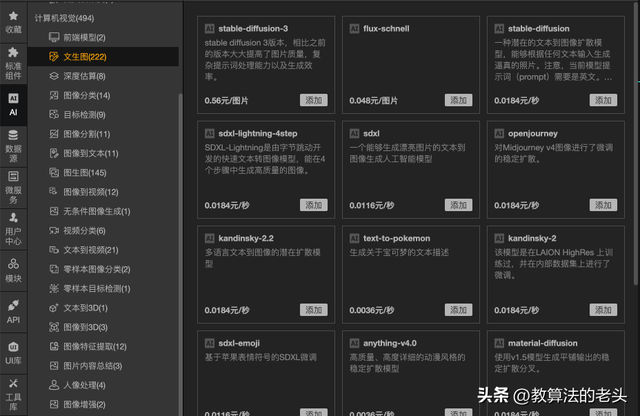640x416 pixels.
Task: Select 图像增强(2) category
Action: 84,405
